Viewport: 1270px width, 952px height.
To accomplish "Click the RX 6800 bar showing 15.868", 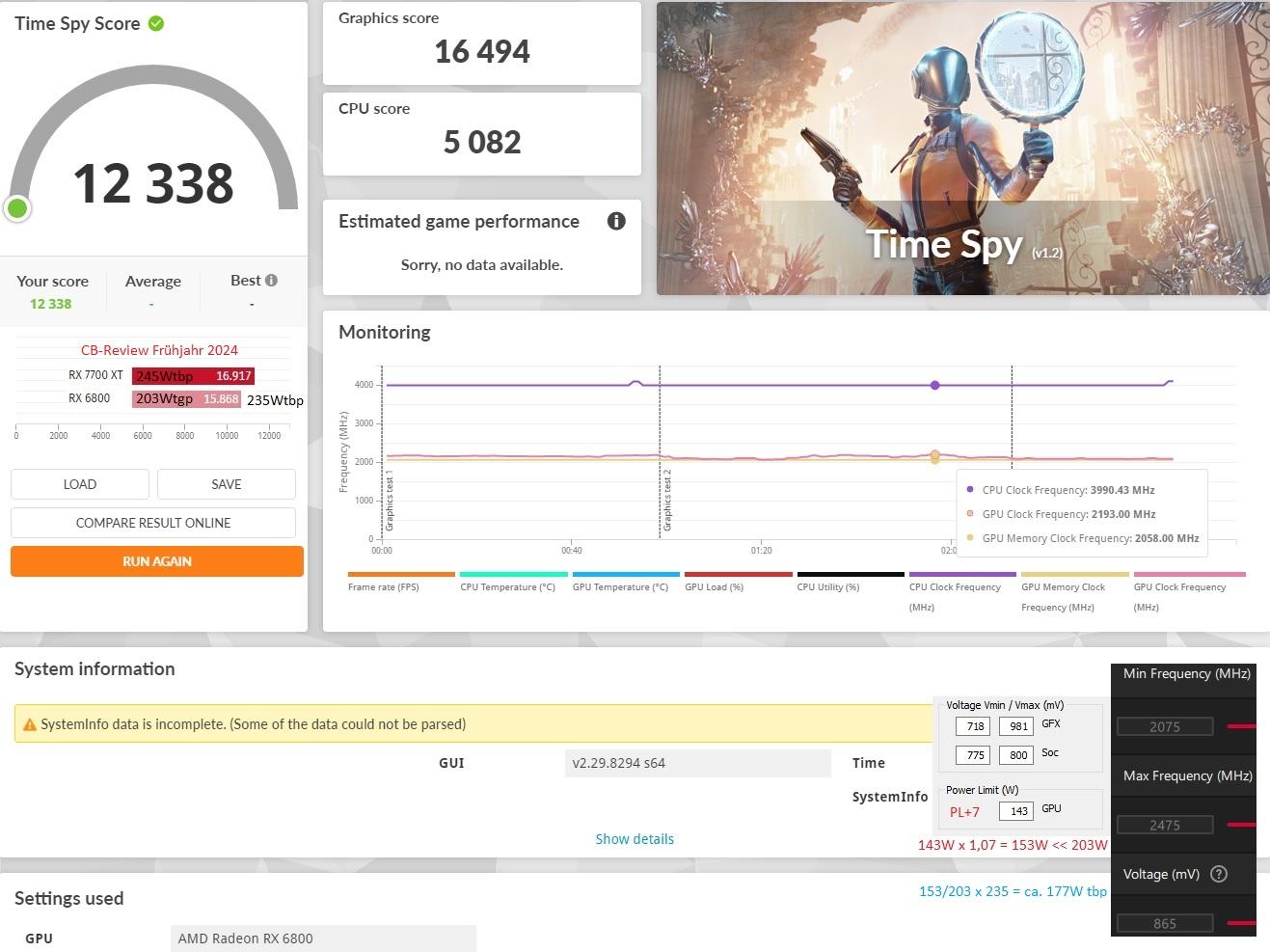I will 186,398.
